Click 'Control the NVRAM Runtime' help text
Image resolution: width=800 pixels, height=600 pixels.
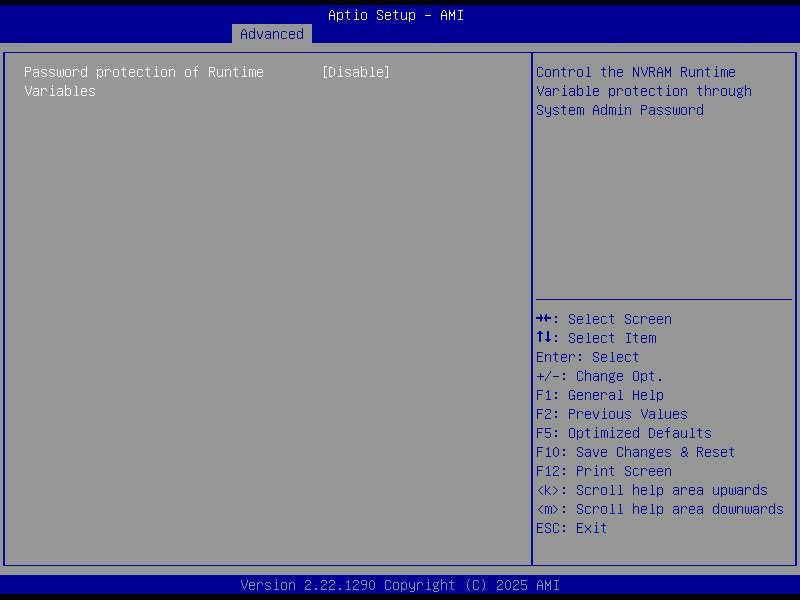pos(636,72)
